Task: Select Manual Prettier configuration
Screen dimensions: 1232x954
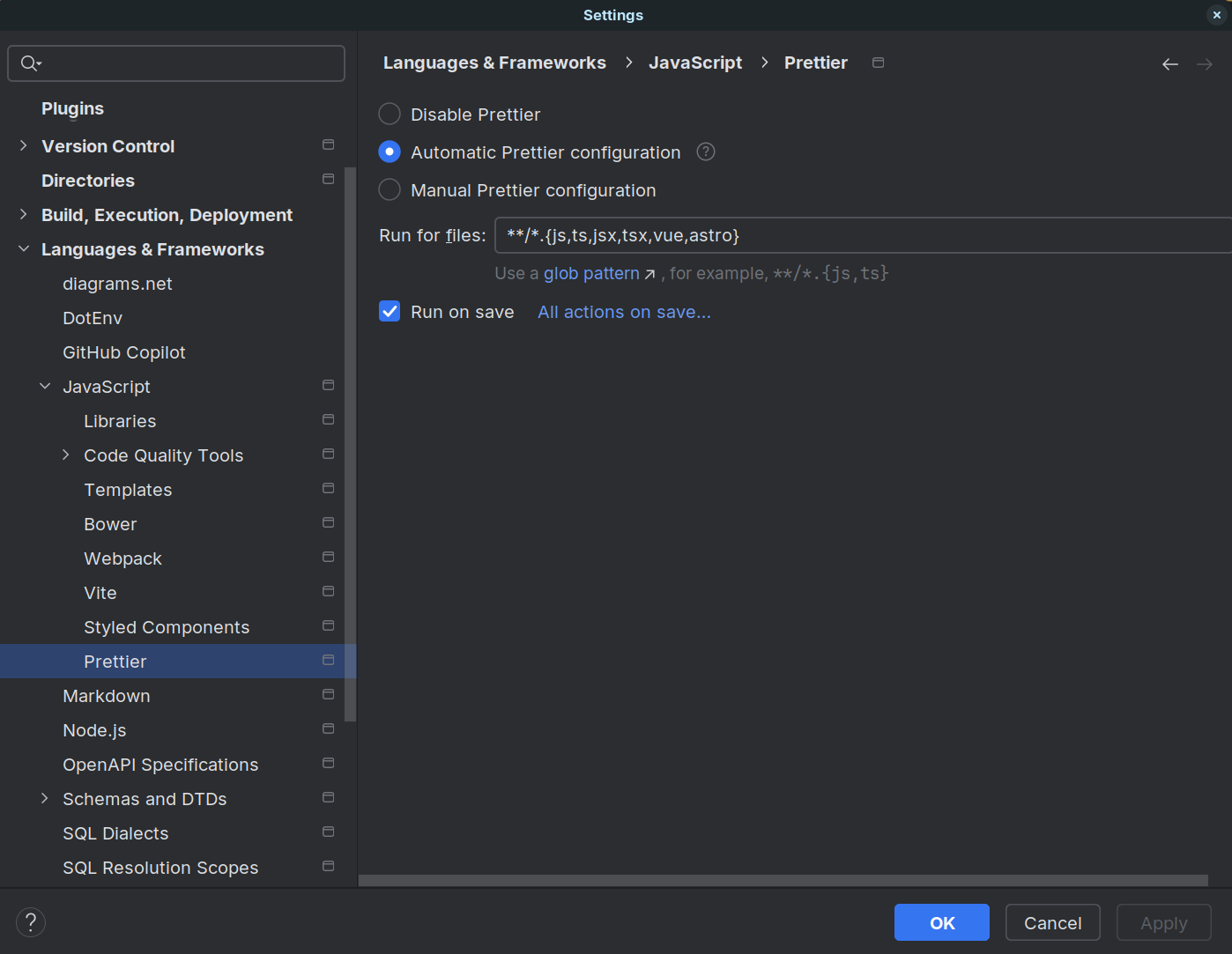Action: (x=389, y=189)
